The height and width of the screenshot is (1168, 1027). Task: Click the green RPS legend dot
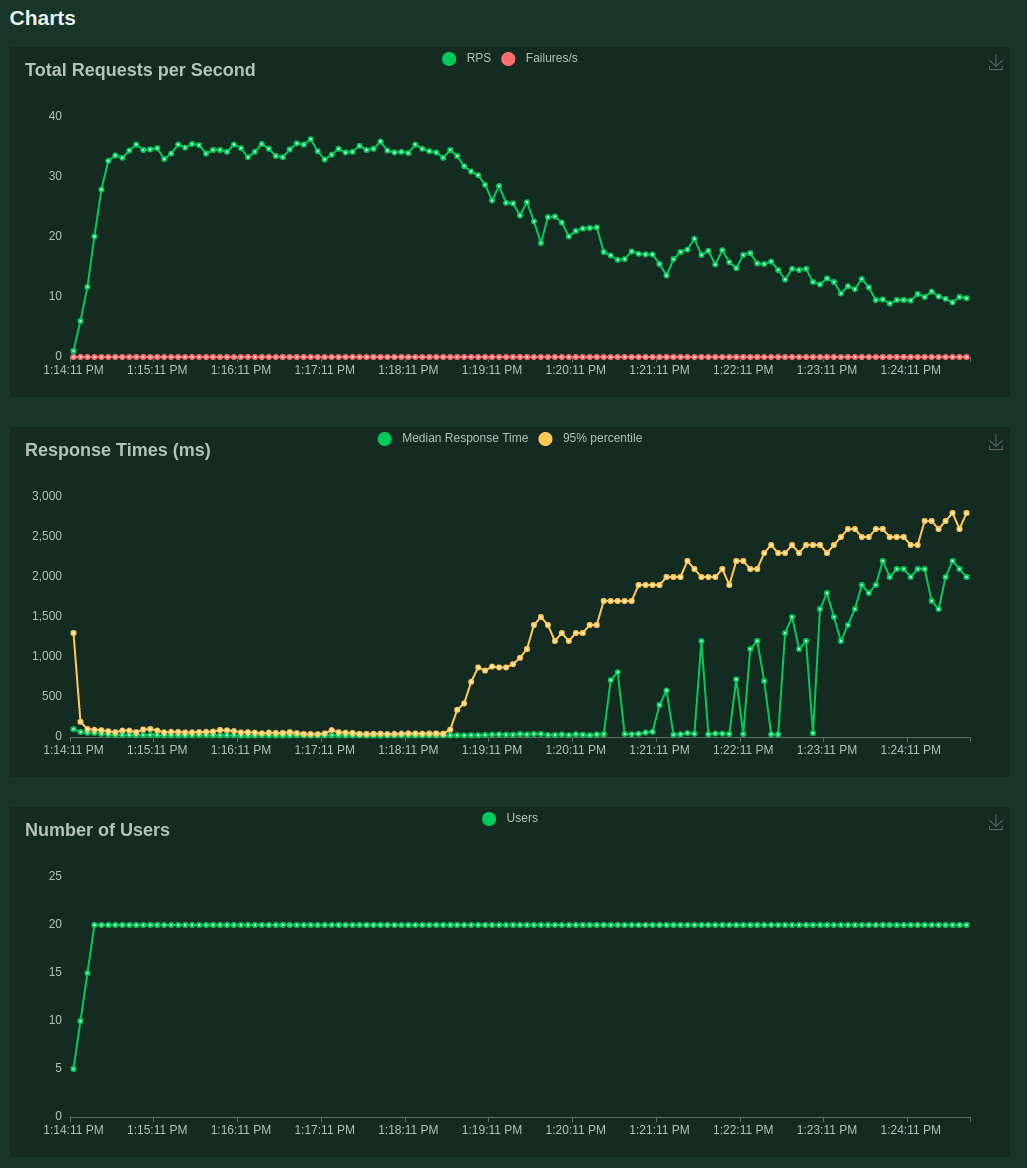coord(449,58)
